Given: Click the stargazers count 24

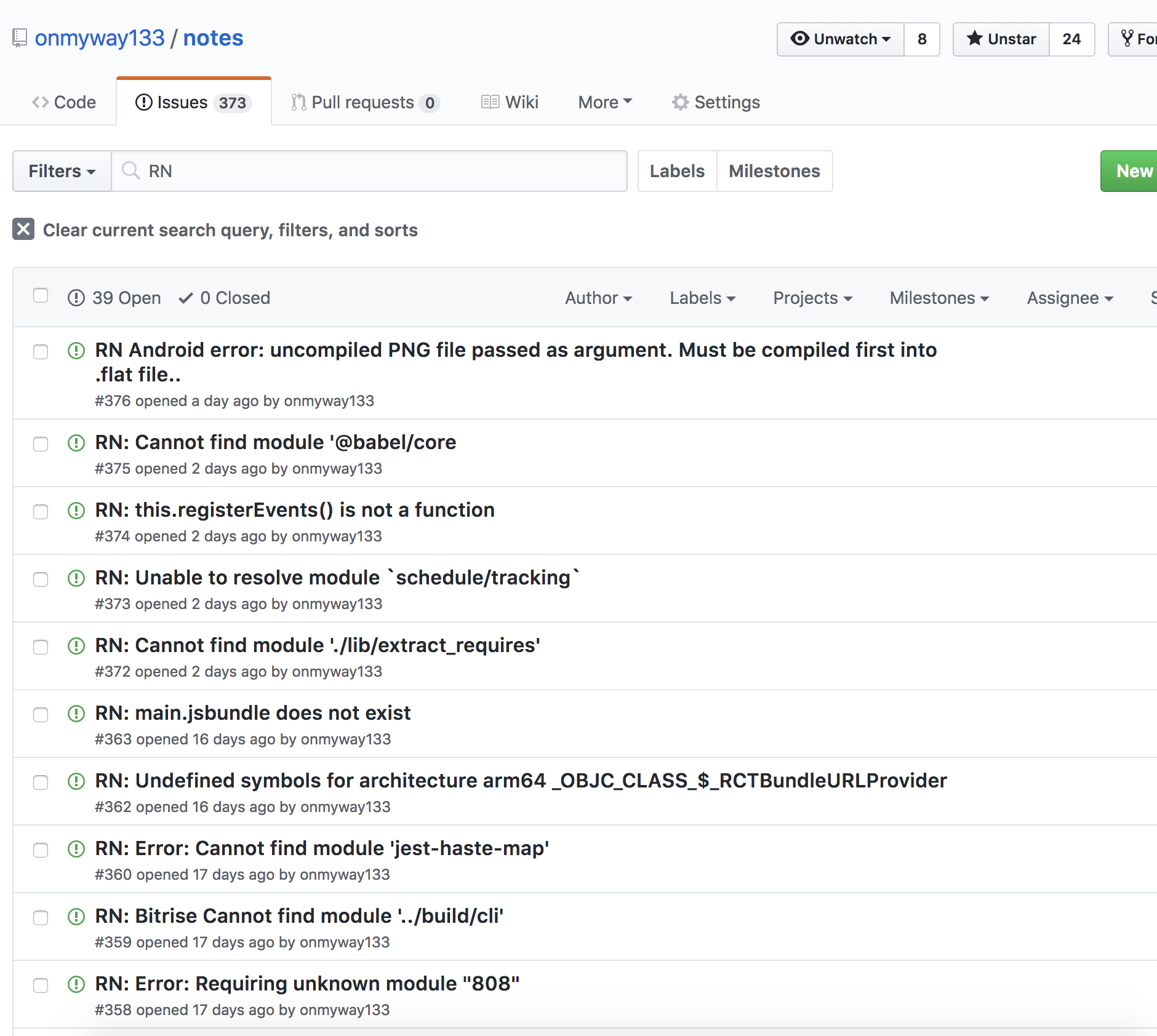Looking at the screenshot, I should coord(1071,39).
